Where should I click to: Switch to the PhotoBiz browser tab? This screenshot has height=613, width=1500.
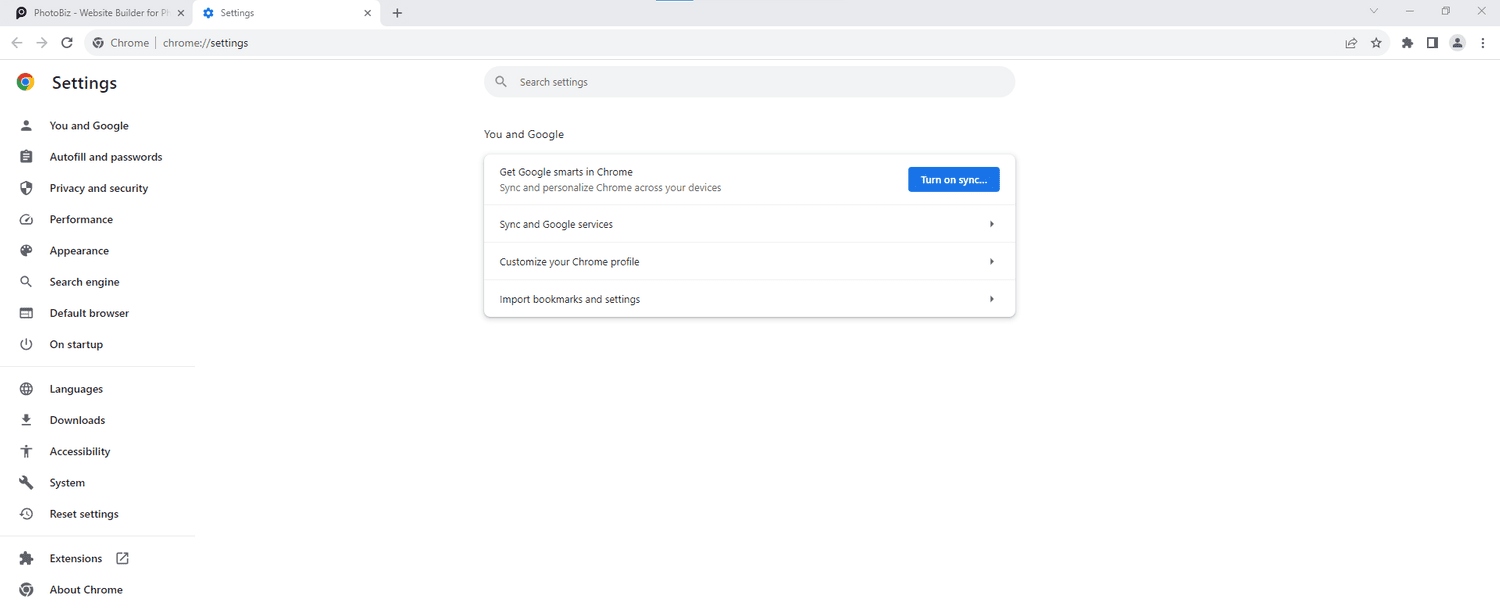click(95, 13)
